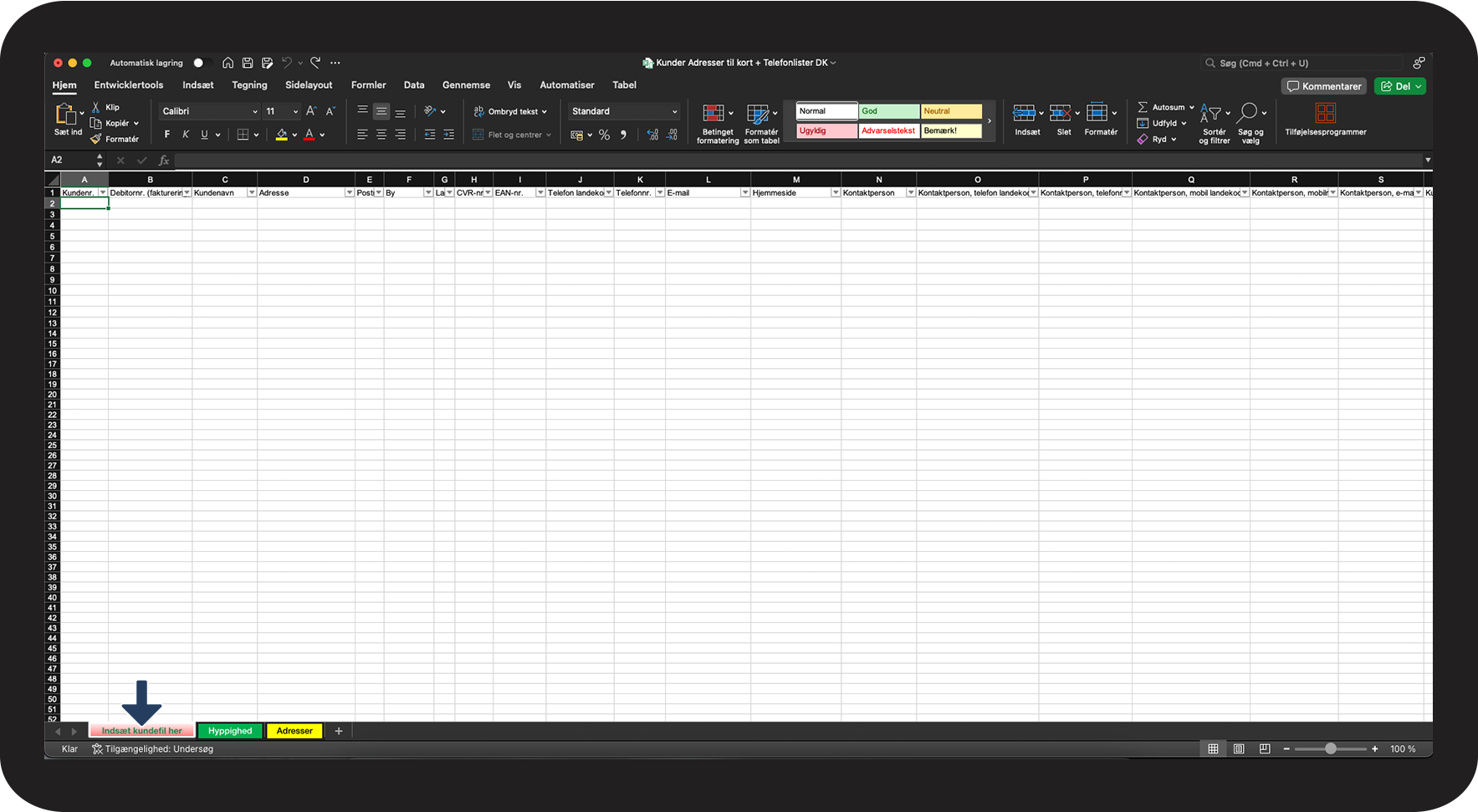Image resolution: width=1478 pixels, height=812 pixels.
Task: Save the workbook with the floppy disk icon
Action: coord(248,63)
